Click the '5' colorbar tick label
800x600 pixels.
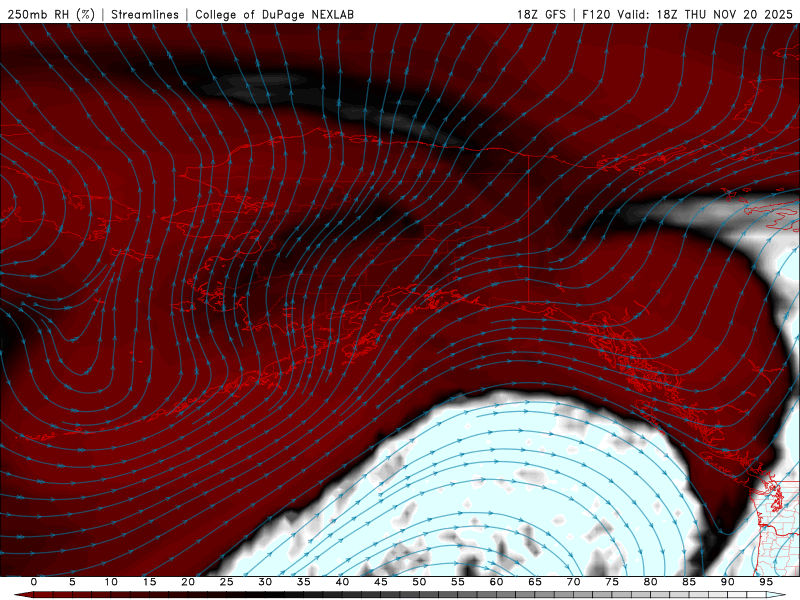point(72,582)
